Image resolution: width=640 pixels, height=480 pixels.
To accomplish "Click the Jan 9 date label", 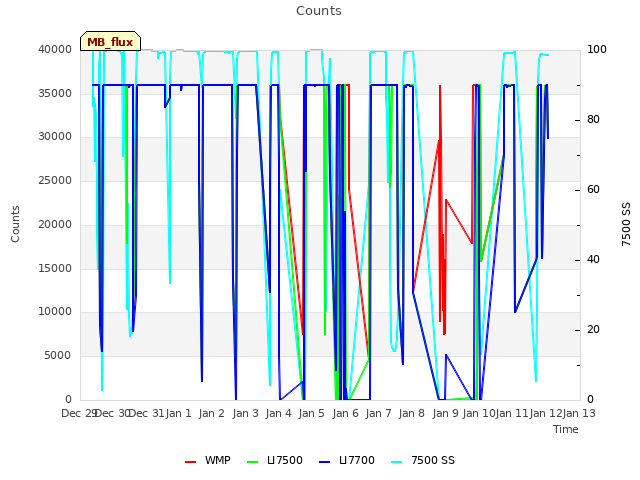I will [x=446, y=413].
